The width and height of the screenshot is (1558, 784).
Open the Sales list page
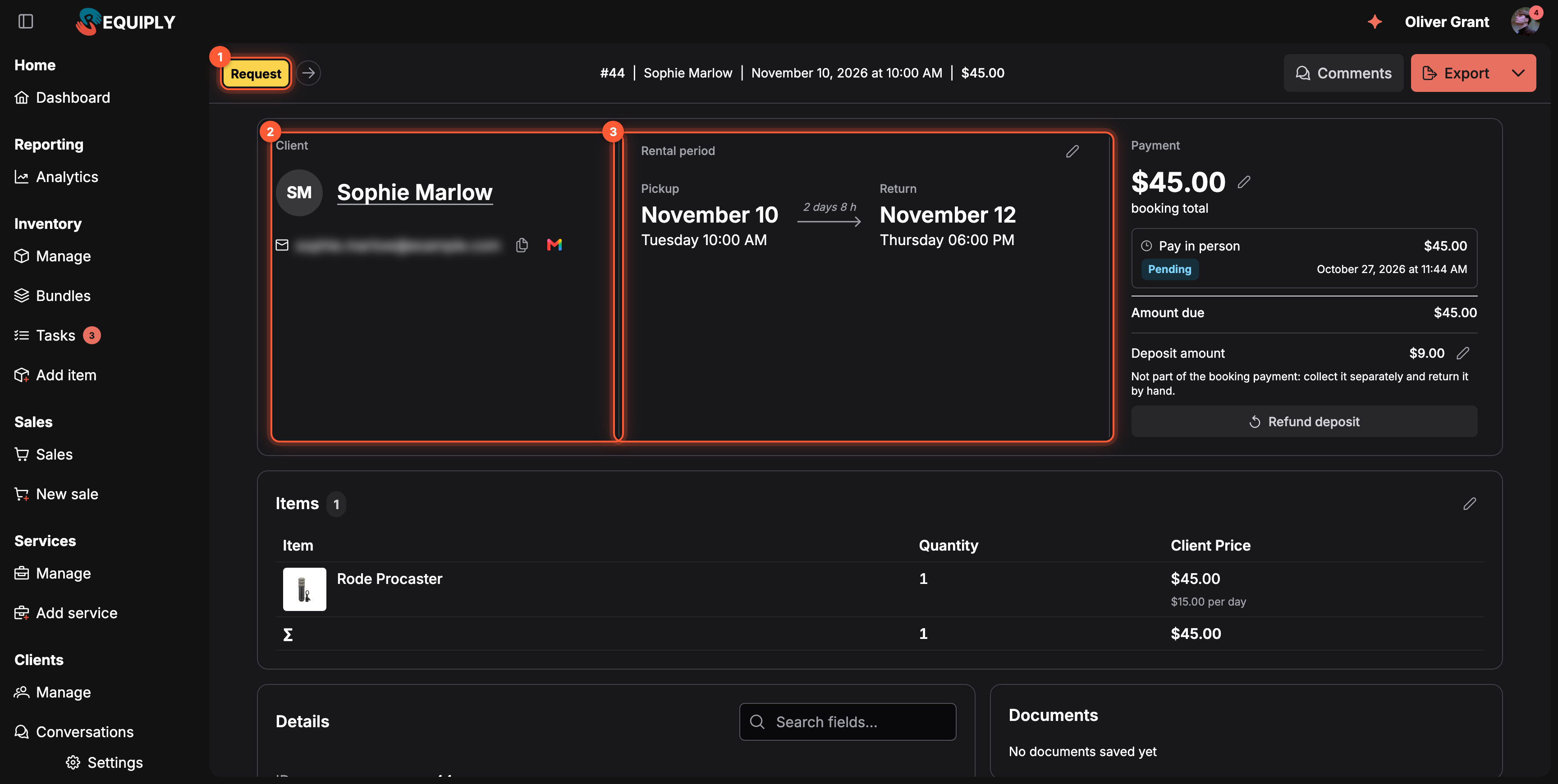44,454
